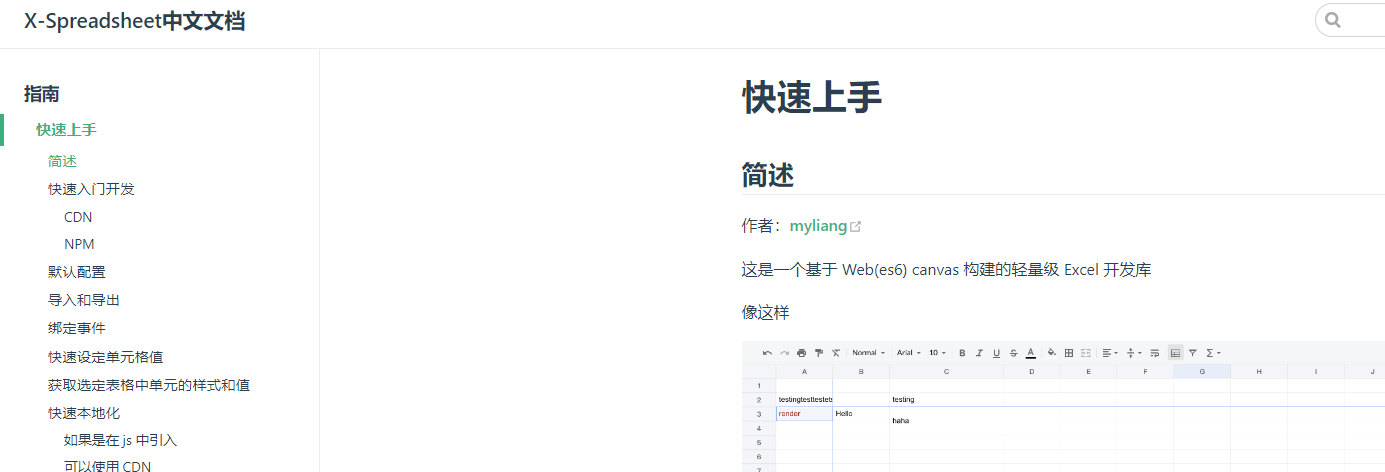The height and width of the screenshot is (472, 1385).
Task: Click the merge cells icon
Action: click(1086, 353)
